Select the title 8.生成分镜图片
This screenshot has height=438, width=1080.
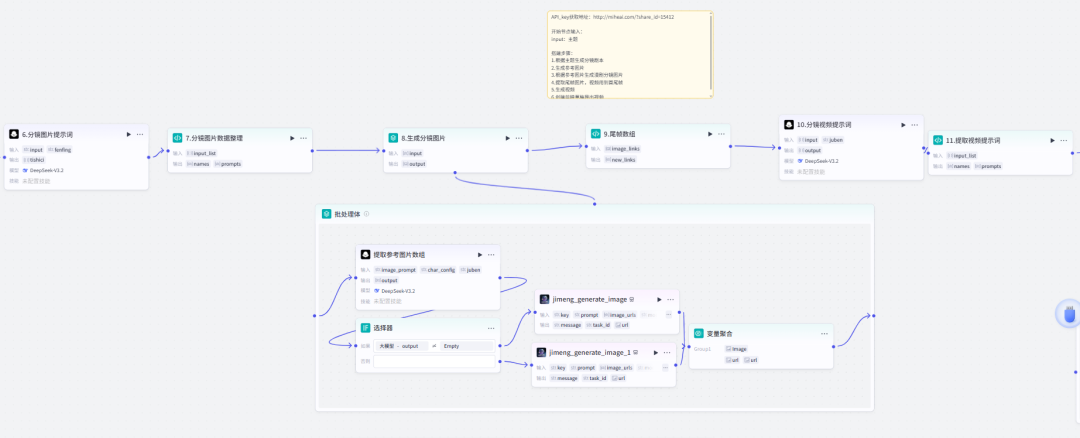click(x=423, y=138)
